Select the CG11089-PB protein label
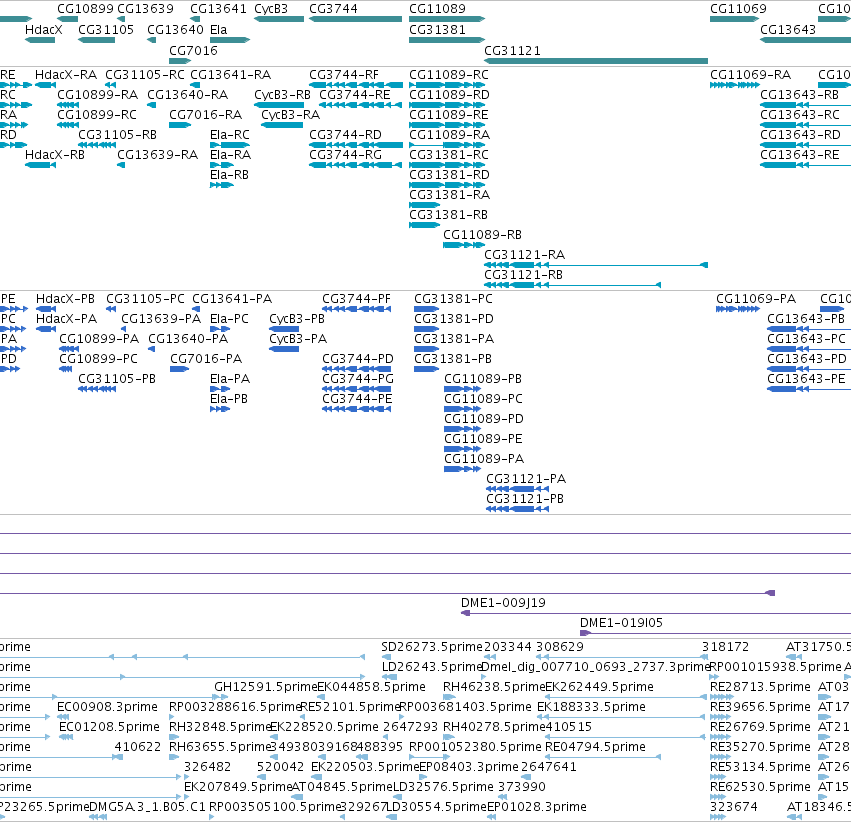Screen dimensions: 851x822 tap(483, 379)
